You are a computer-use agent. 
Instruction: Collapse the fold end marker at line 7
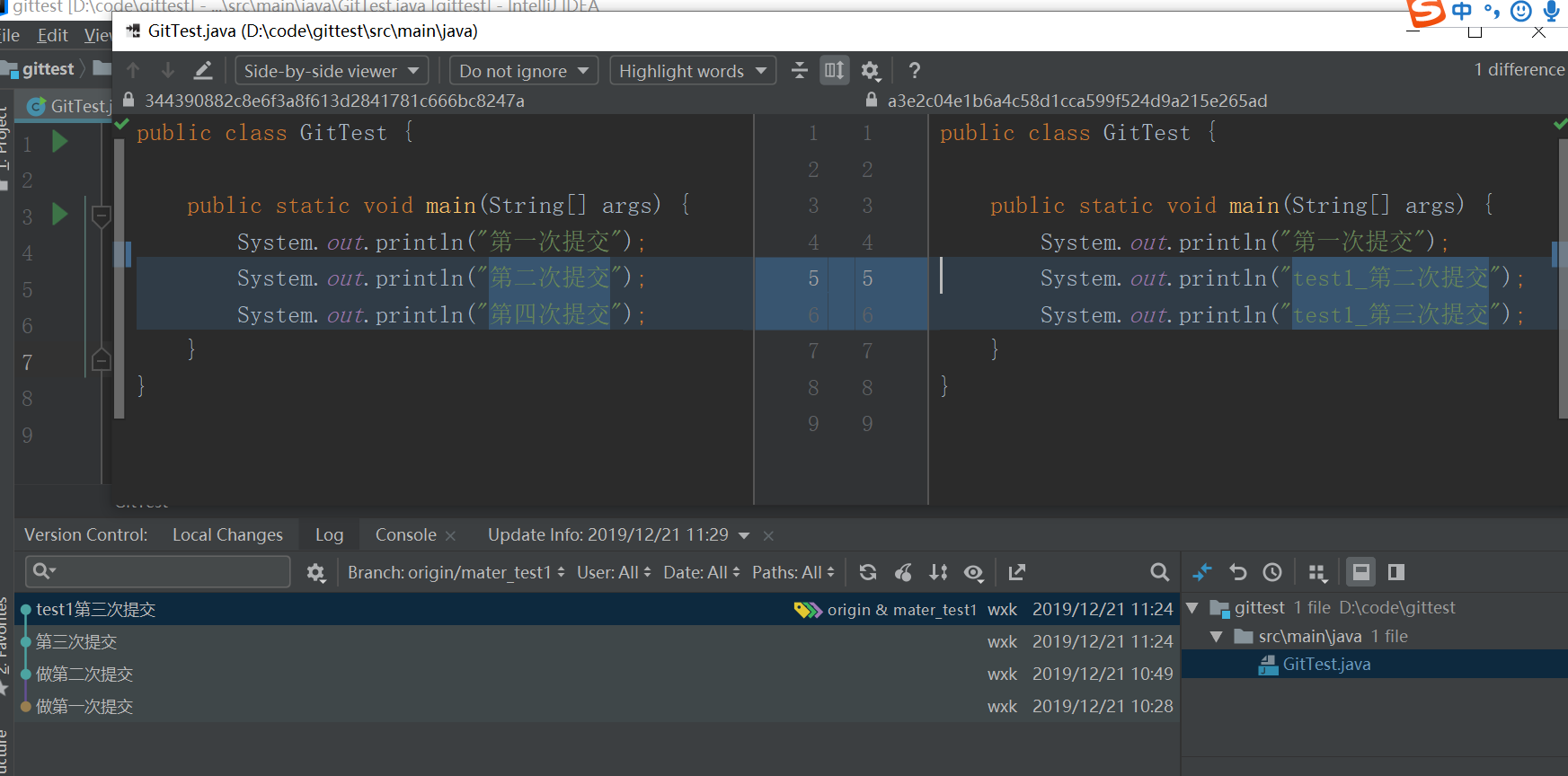pos(102,360)
